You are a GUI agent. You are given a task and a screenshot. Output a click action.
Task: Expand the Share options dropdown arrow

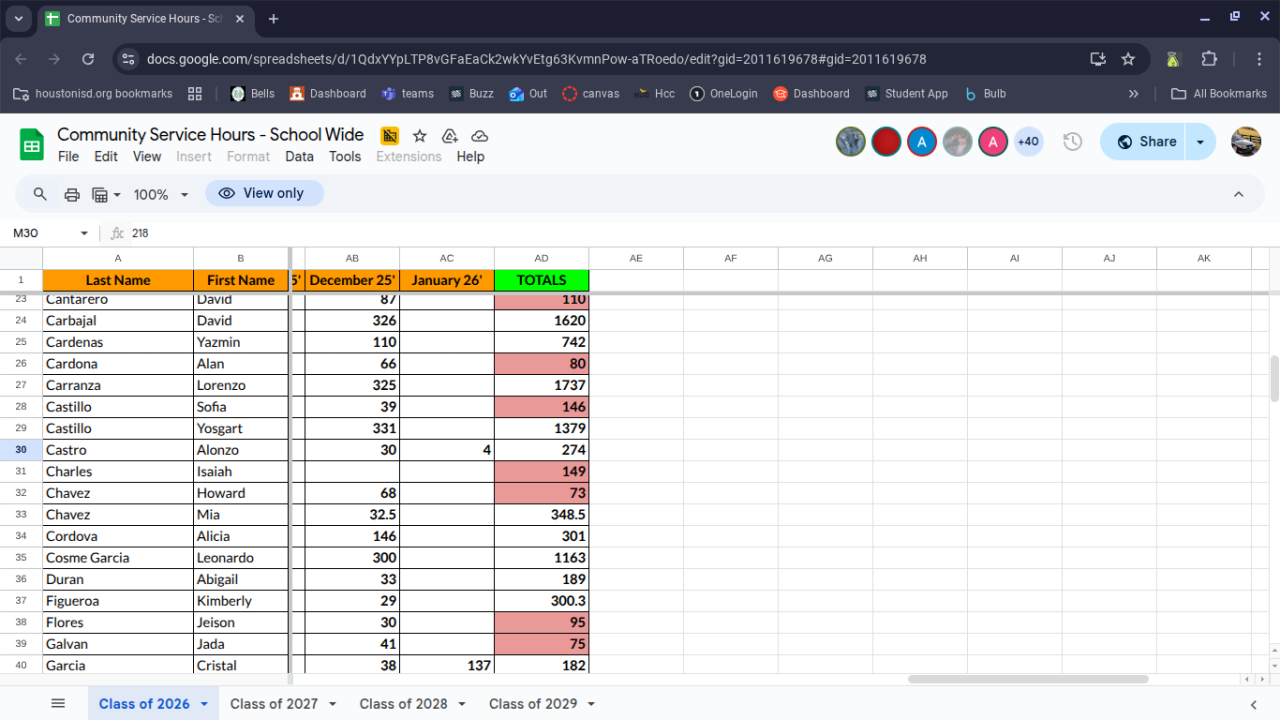click(x=1201, y=142)
